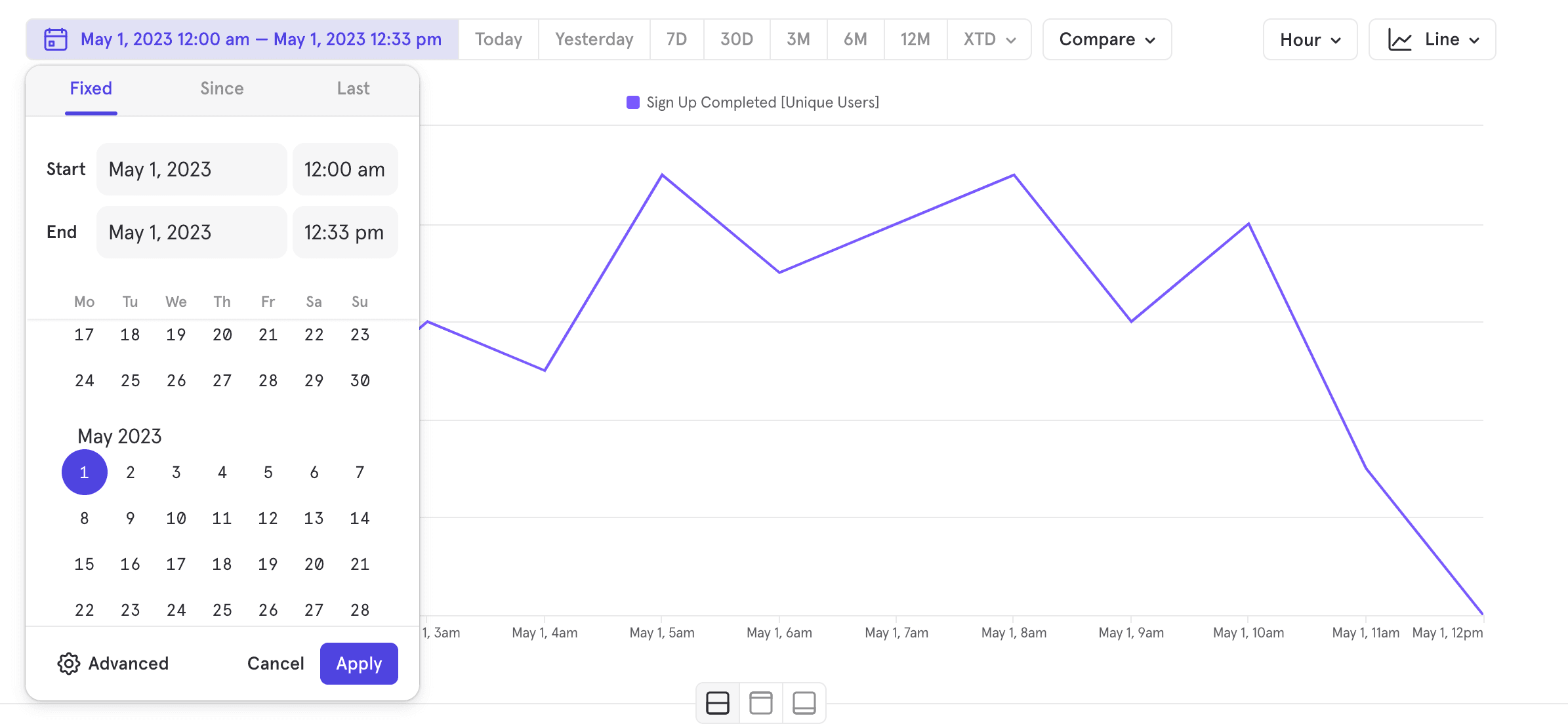Choose the Yesterday quick range
1568x724 pixels.
(594, 39)
